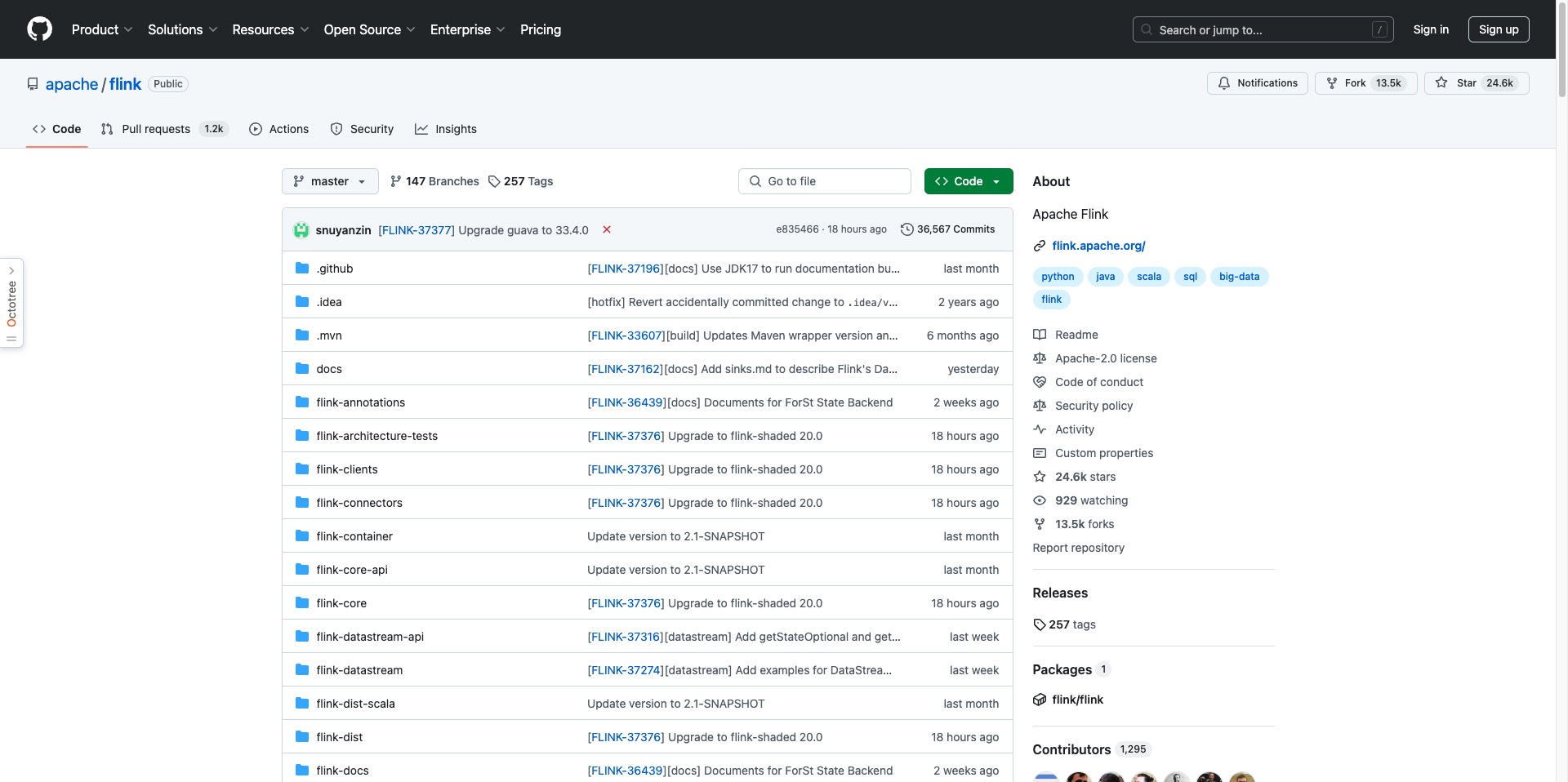Open the docs folder
1568x782 pixels.
coord(329,369)
